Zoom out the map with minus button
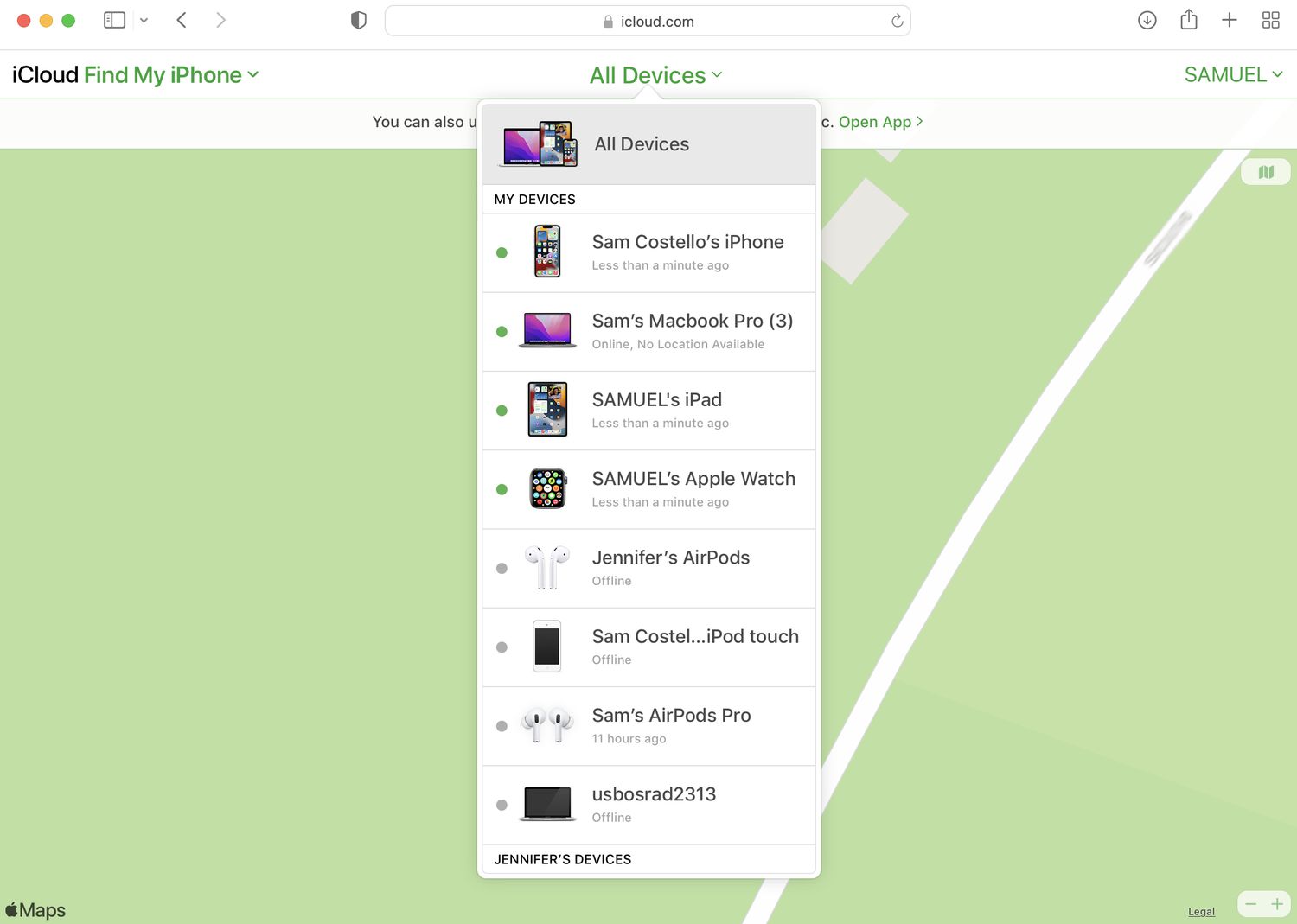This screenshot has height=924, width=1297. 1251,904
